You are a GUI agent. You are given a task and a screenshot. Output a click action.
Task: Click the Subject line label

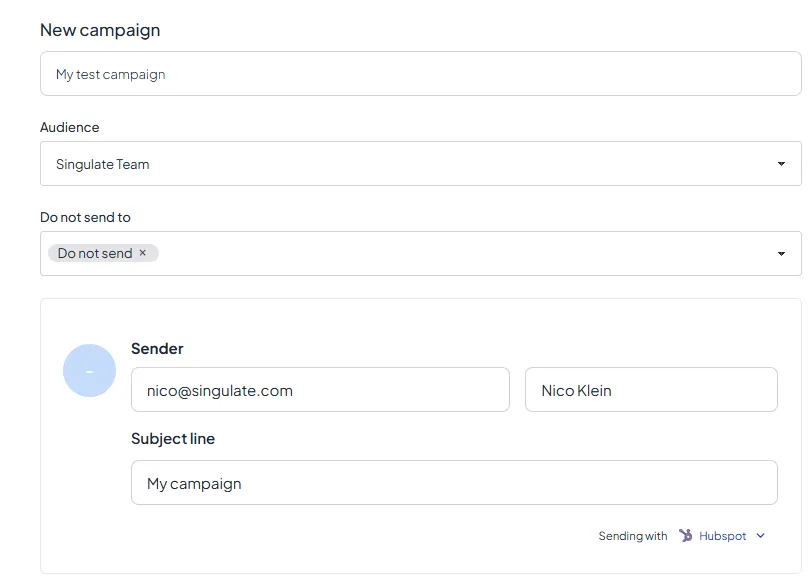[x=173, y=438]
